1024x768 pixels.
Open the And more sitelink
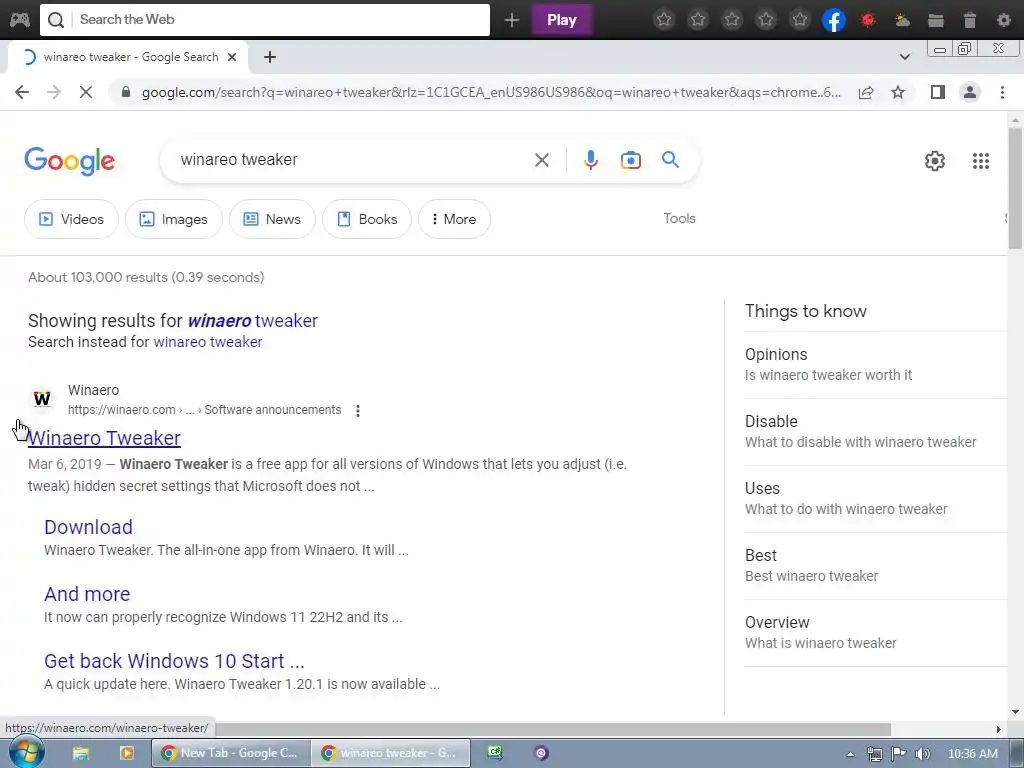[x=87, y=594]
